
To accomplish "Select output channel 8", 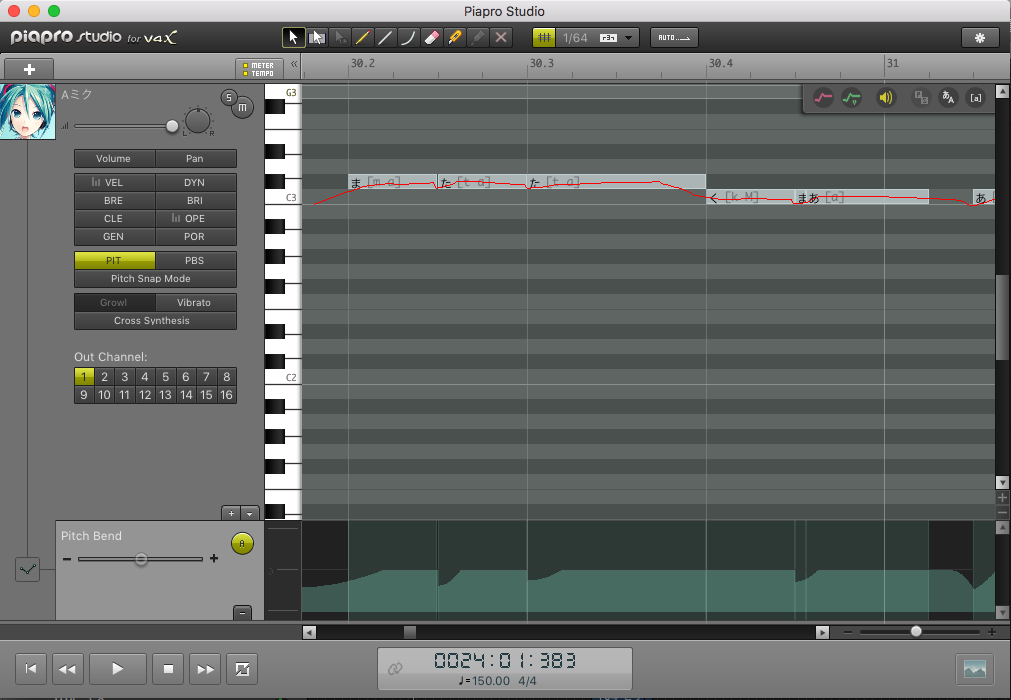I will (226, 376).
